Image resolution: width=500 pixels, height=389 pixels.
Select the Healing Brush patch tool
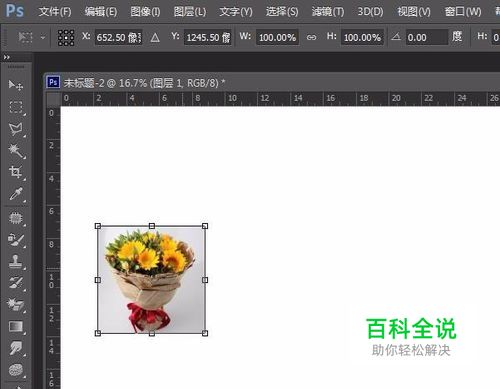tap(16, 218)
